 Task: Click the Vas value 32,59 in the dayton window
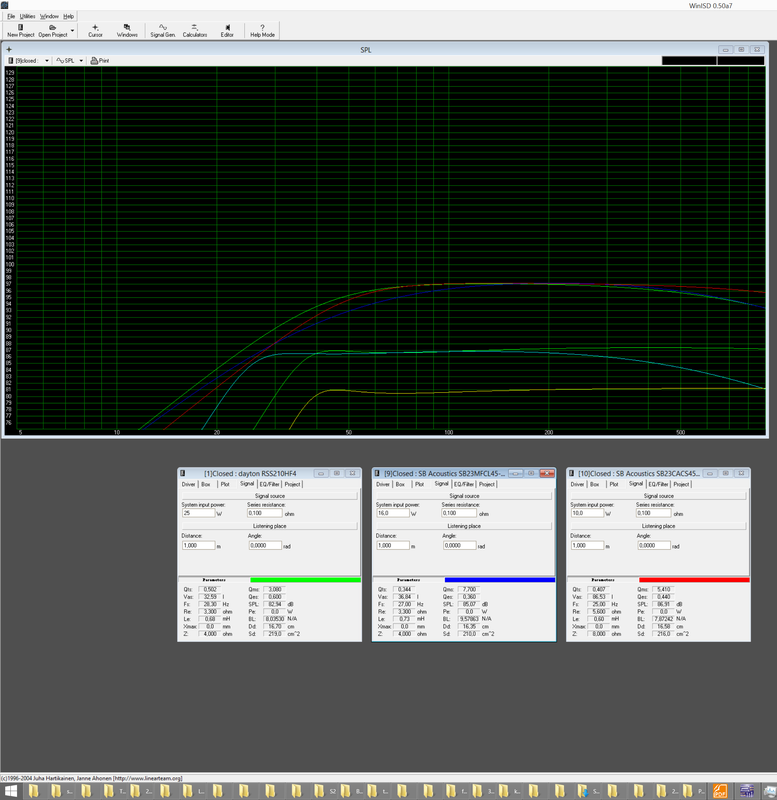(x=210, y=596)
